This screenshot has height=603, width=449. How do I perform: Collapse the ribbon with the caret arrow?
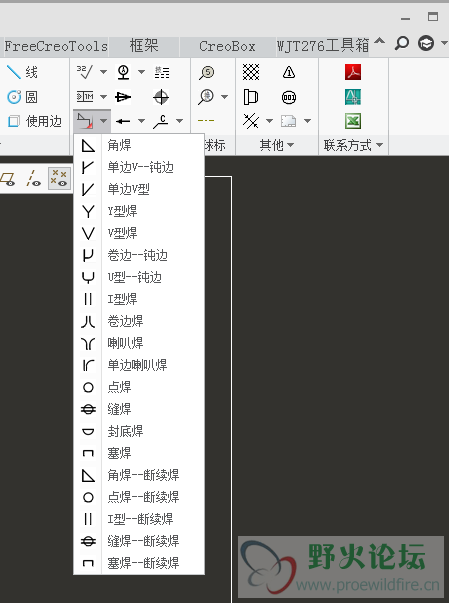coord(379,41)
